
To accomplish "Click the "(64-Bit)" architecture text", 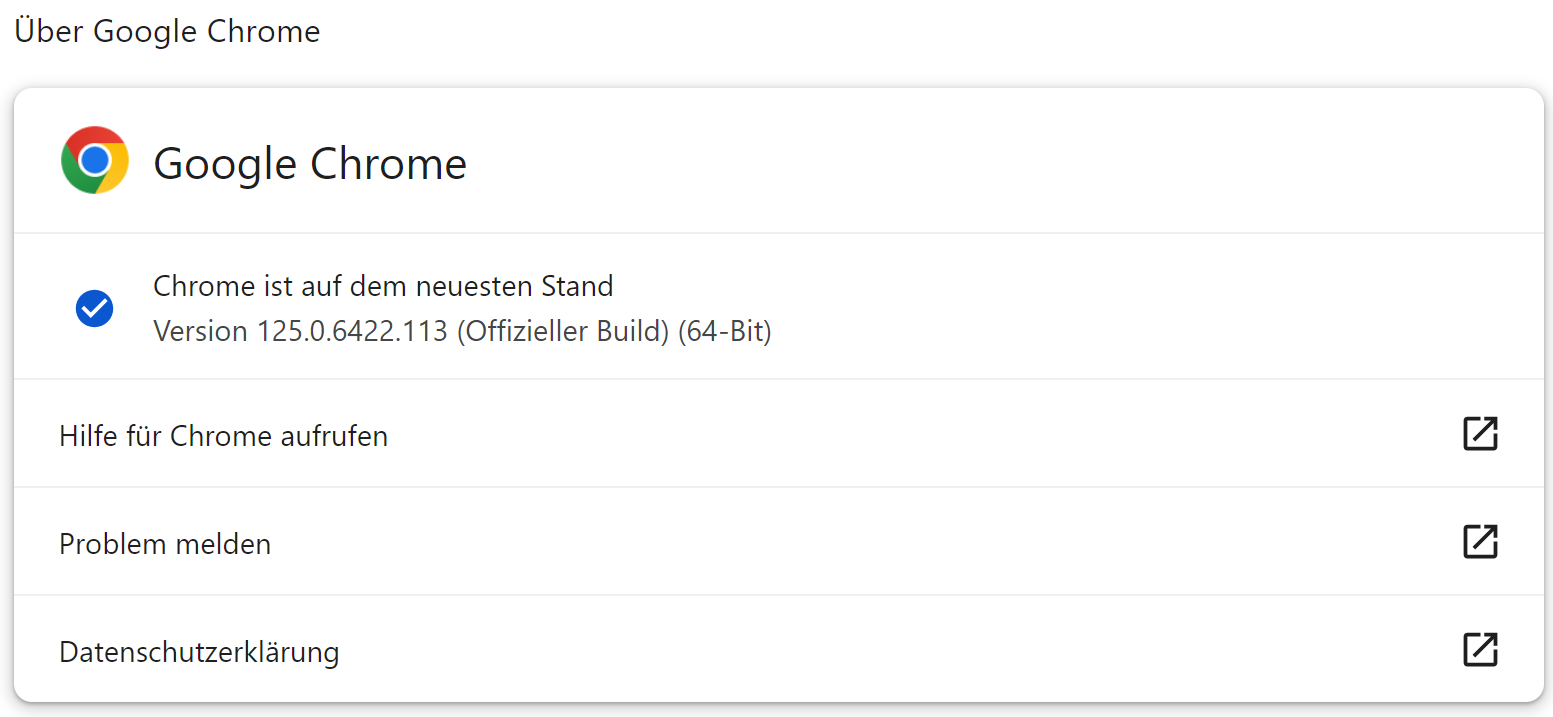I will (x=725, y=331).
